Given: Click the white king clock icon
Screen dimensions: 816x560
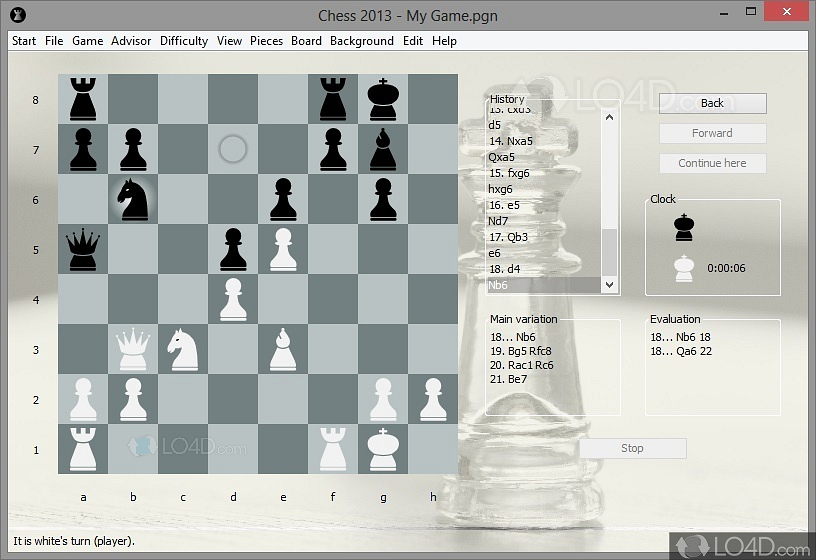Looking at the screenshot, I should click(x=684, y=268).
